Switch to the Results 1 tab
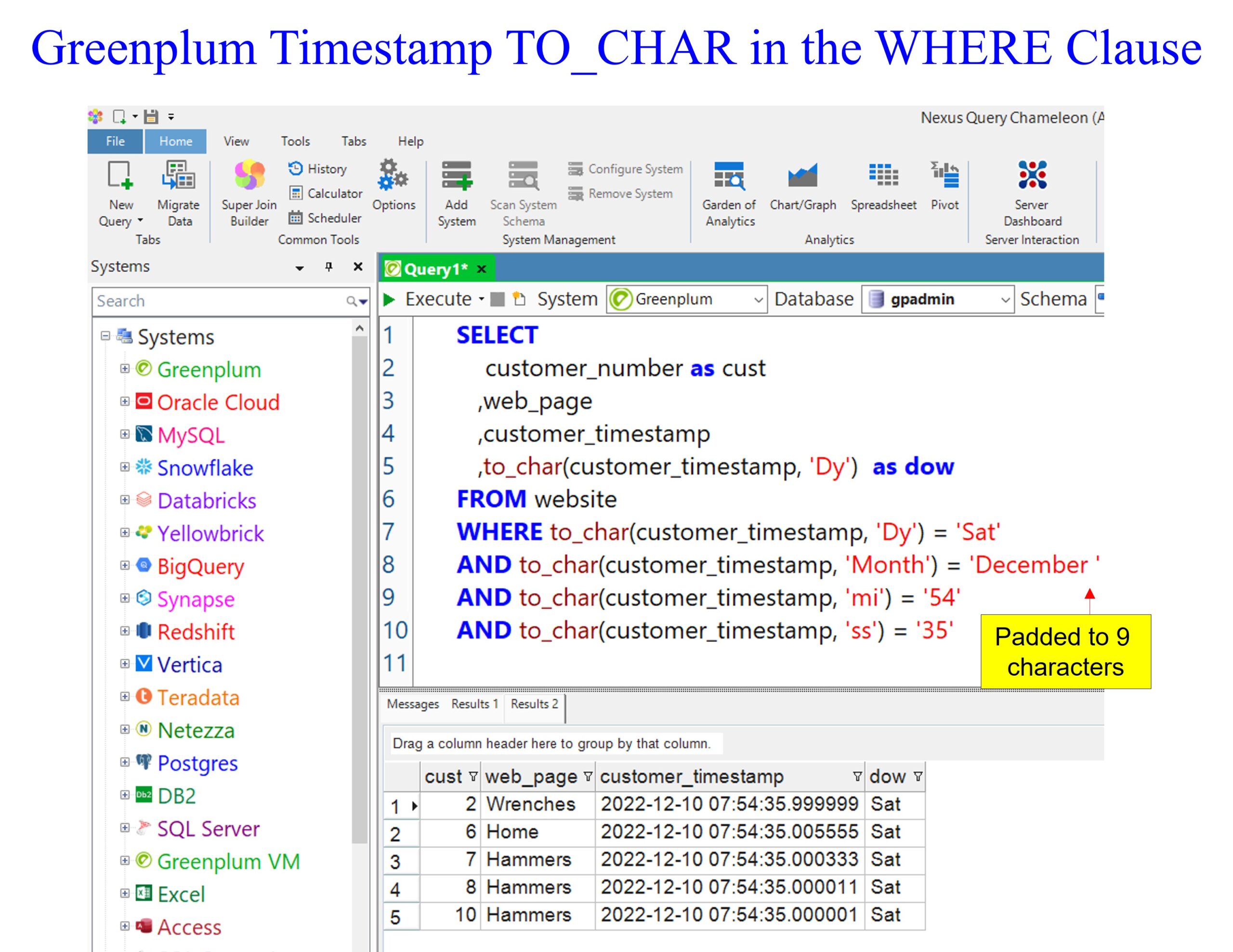This screenshot has height=952, width=1233. pos(474,704)
